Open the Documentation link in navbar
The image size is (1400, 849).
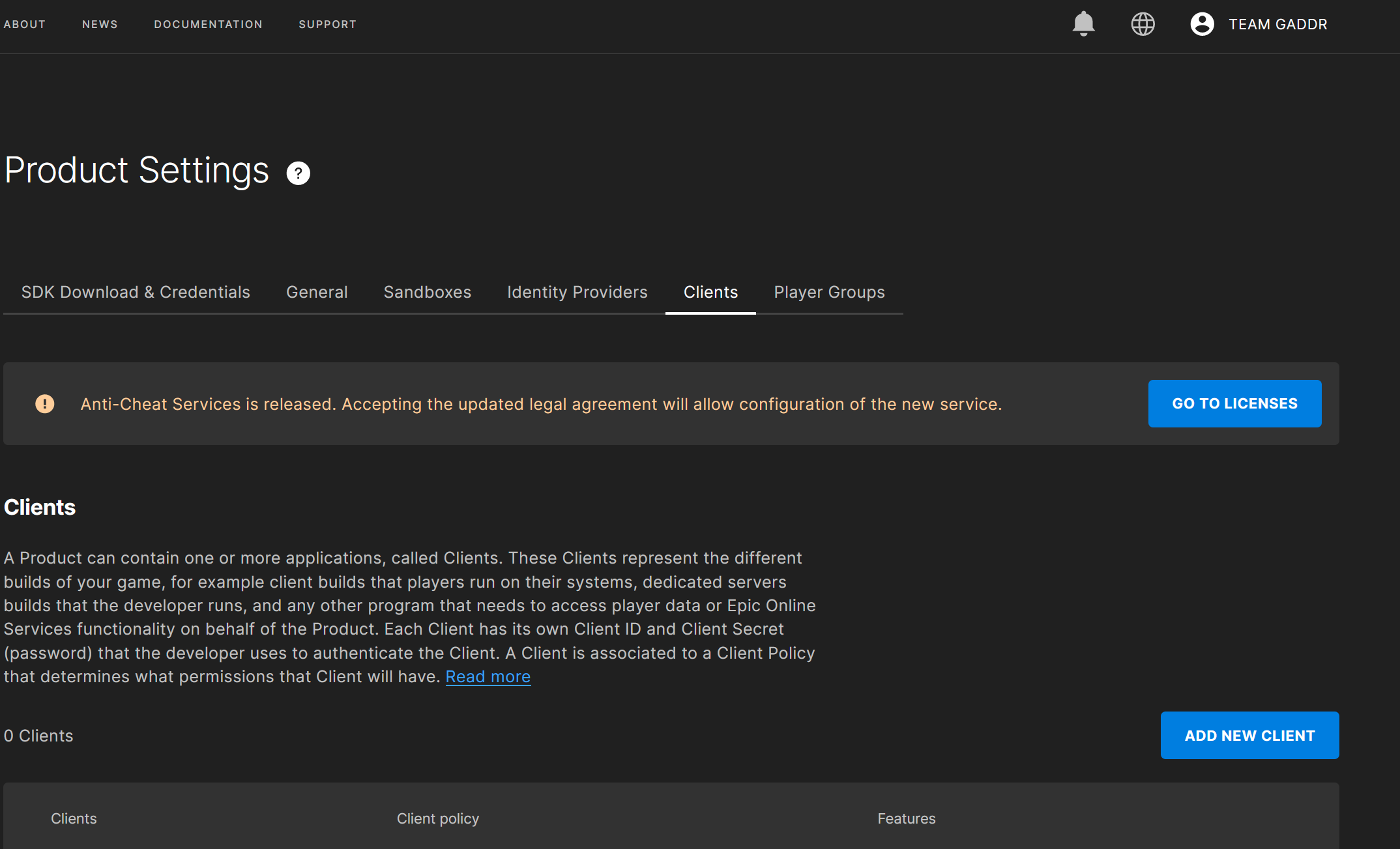[208, 24]
